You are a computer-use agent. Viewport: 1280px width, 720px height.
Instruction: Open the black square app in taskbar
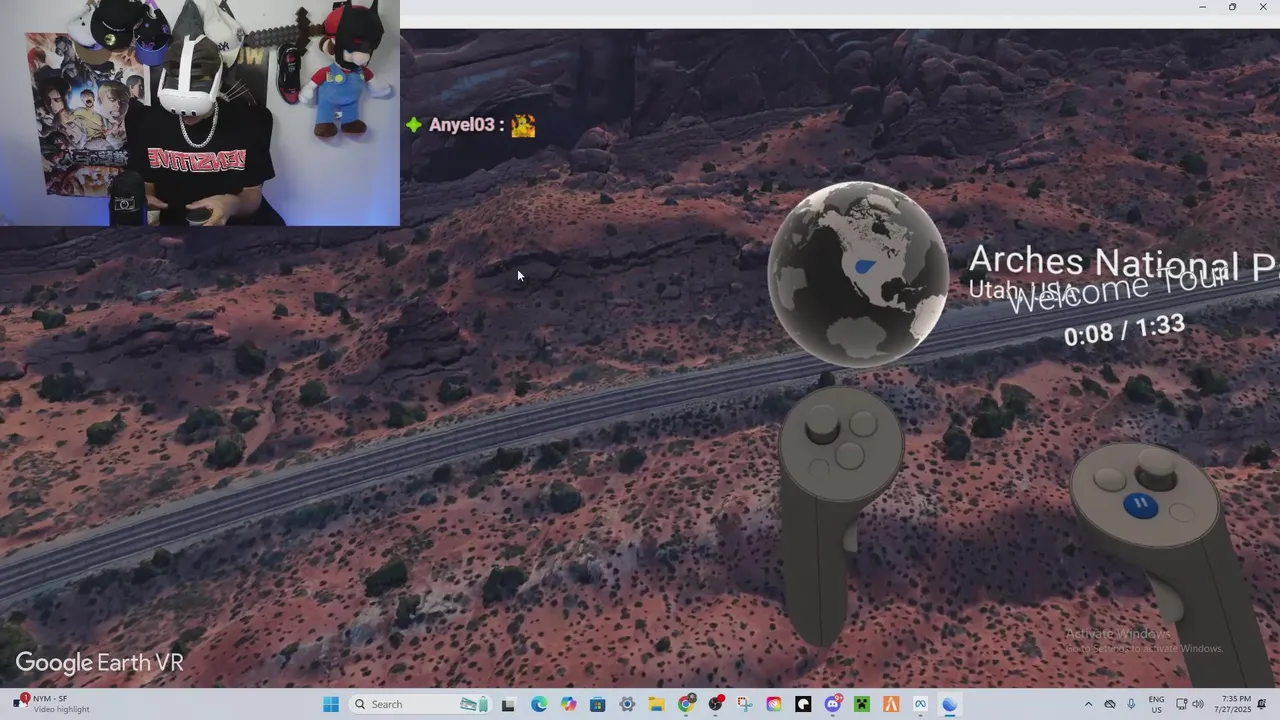(x=803, y=704)
